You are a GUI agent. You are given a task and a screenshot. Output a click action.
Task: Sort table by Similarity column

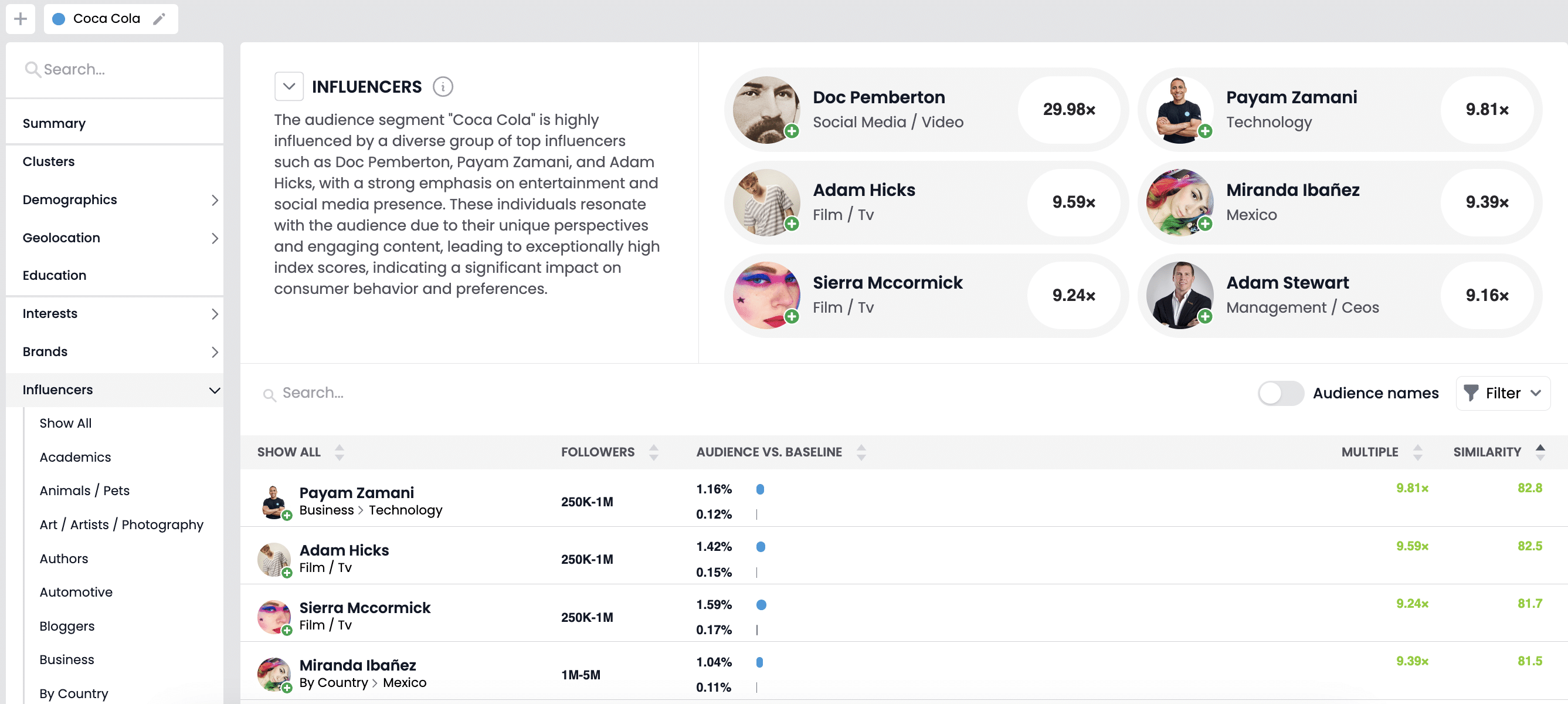1540,452
